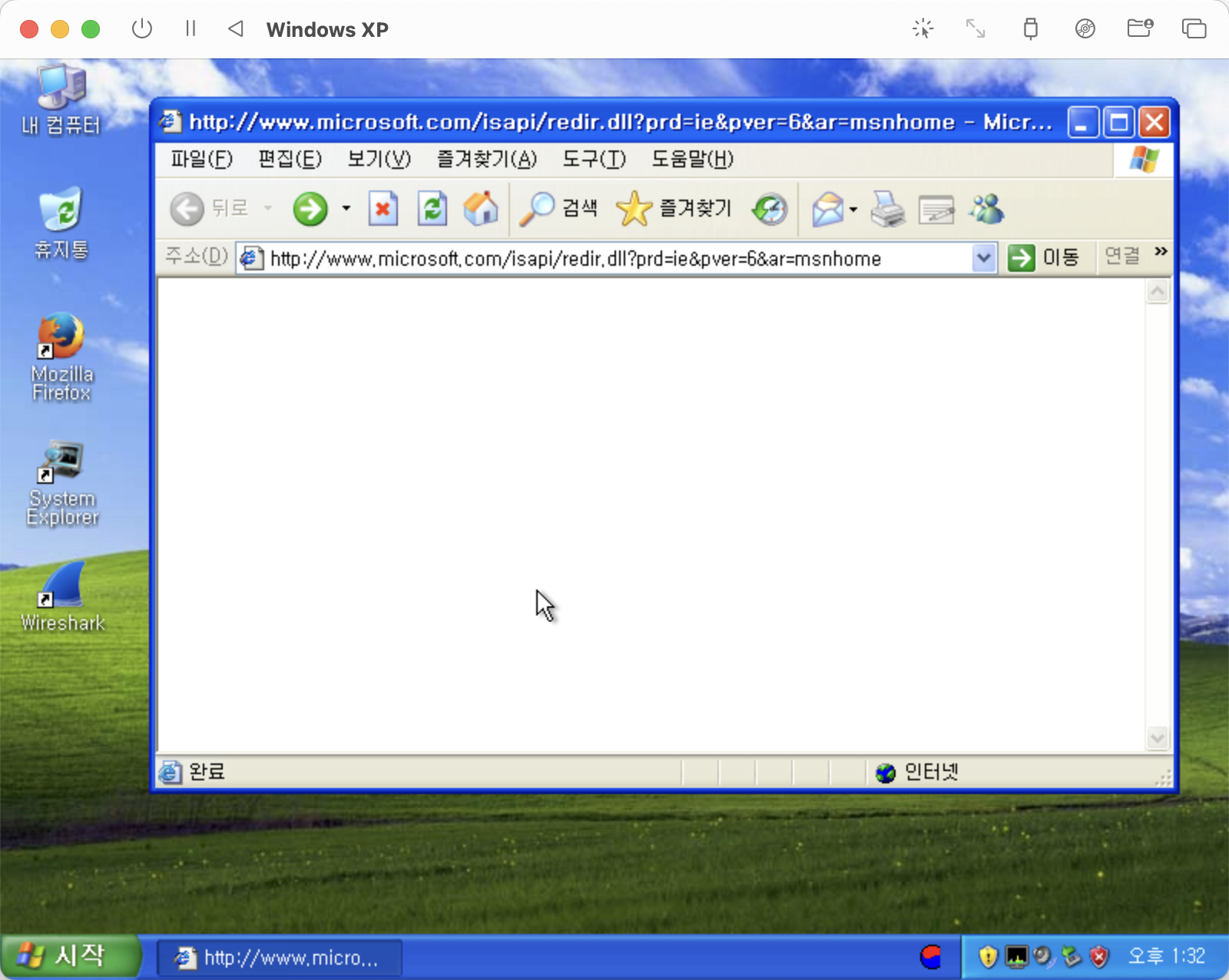Open My Computer (내 컴퓨터) desktop icon
Screen dimensions: 1229x980
click(x=61, y=101)
